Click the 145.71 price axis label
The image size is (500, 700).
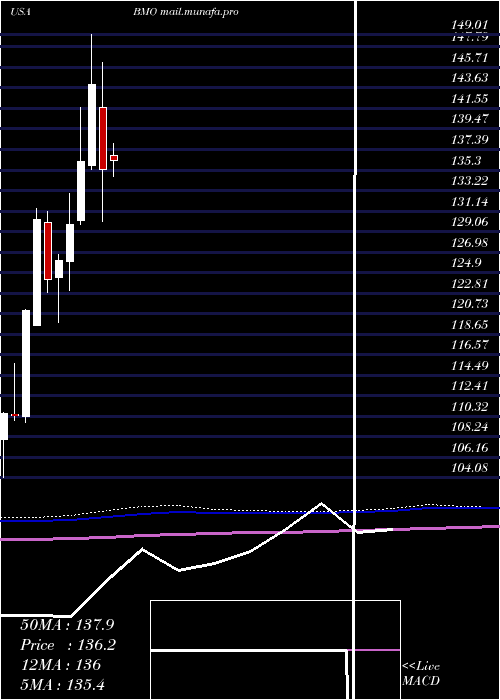pyautogui.click(x=469, y=57)
